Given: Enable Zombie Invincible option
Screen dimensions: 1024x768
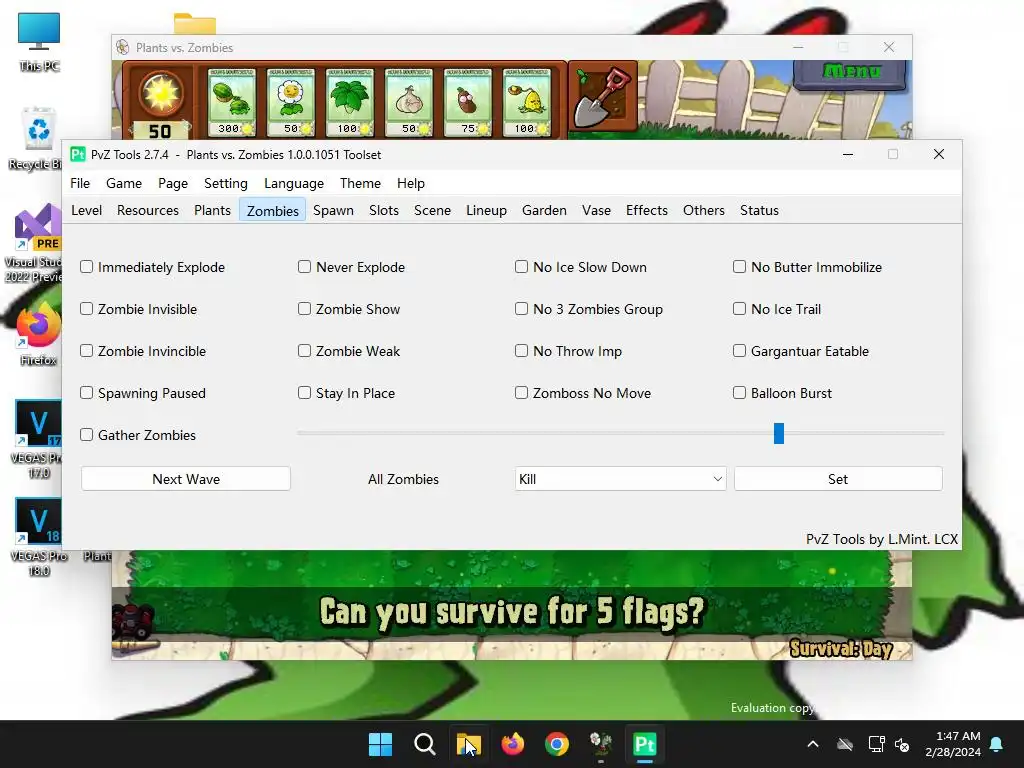Looking at the screenshot, I should (x=86, y=351).
